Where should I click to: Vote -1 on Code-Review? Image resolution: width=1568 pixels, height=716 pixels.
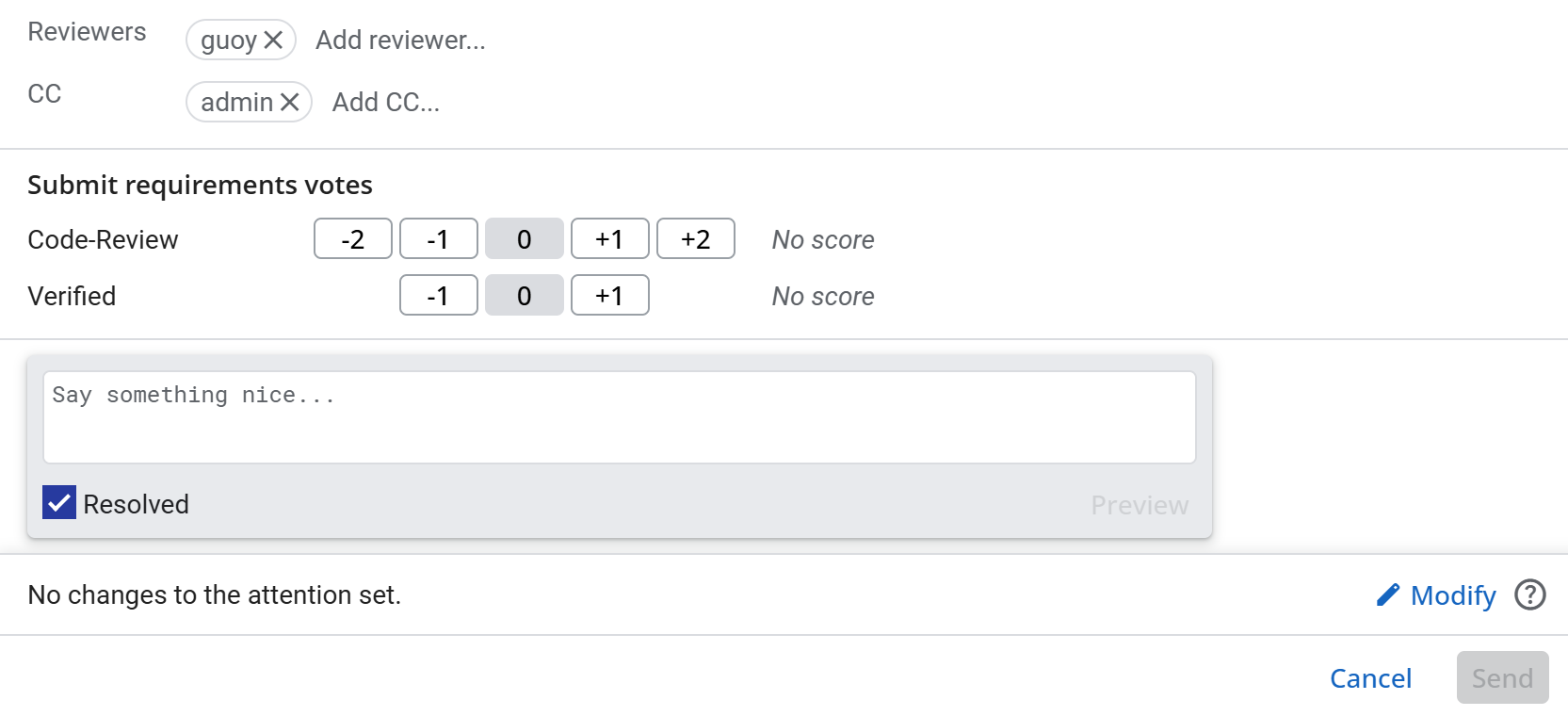(x=438, y=239)
